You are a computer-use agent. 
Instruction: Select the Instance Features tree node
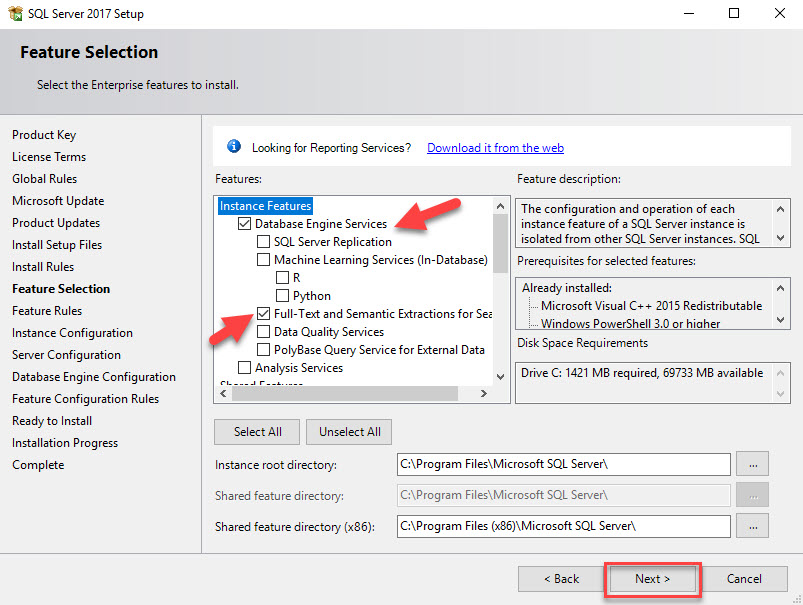coord(265,206)
